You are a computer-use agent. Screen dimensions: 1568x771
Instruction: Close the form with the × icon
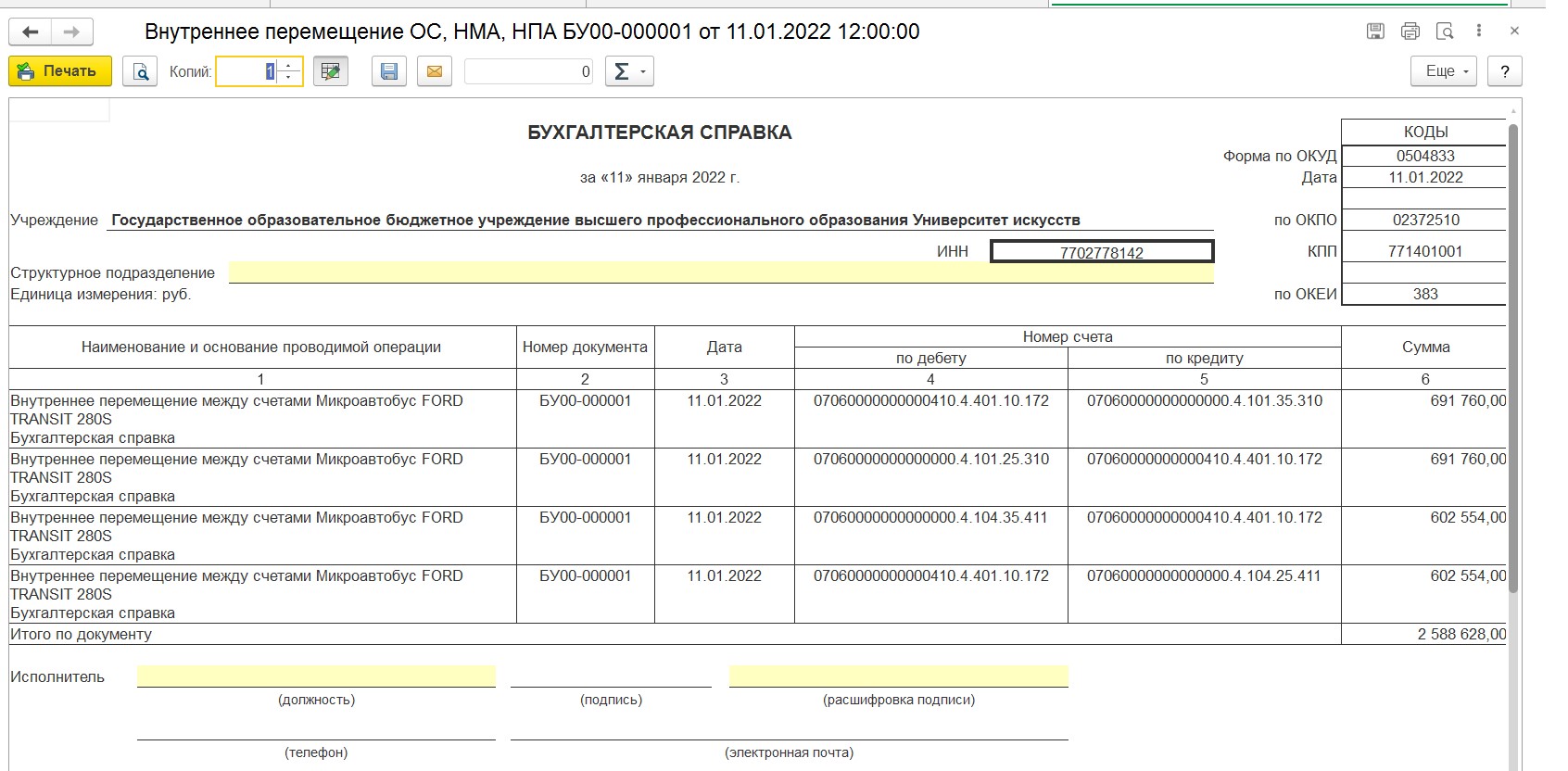pyautogui.click(x=1514, y=32)
